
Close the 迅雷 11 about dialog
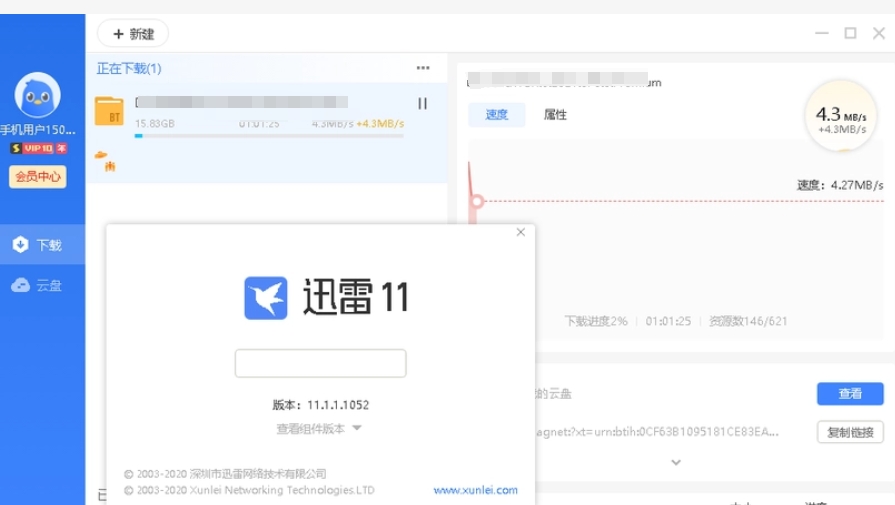521,232
